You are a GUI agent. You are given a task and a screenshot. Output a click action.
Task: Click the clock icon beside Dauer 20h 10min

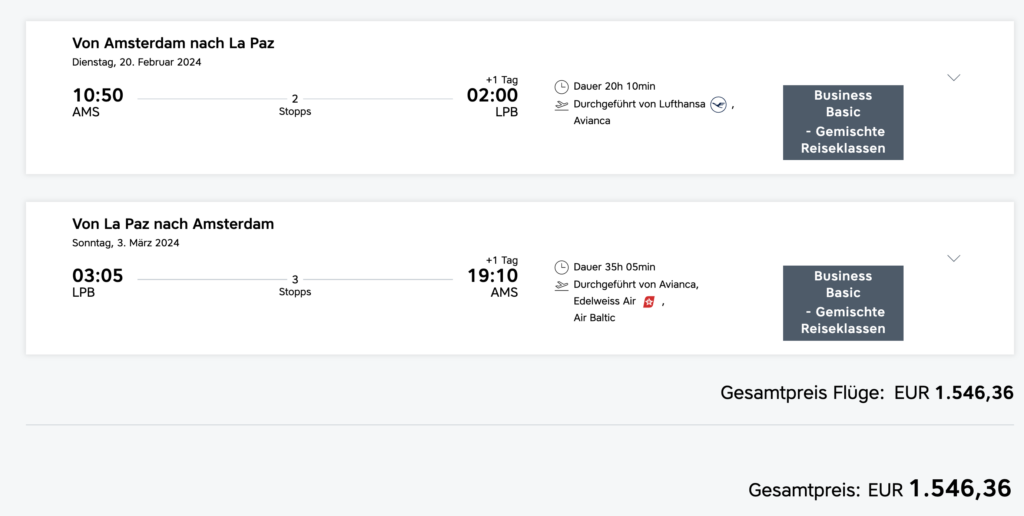561,86
